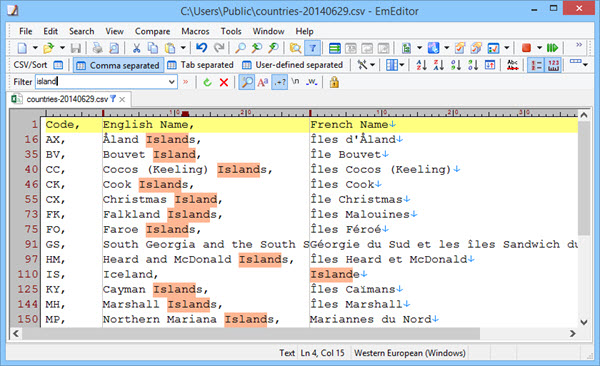Click the red Abort filter X icon
Viewport: 600px width, 366px height.
click(x=224, y=82)
